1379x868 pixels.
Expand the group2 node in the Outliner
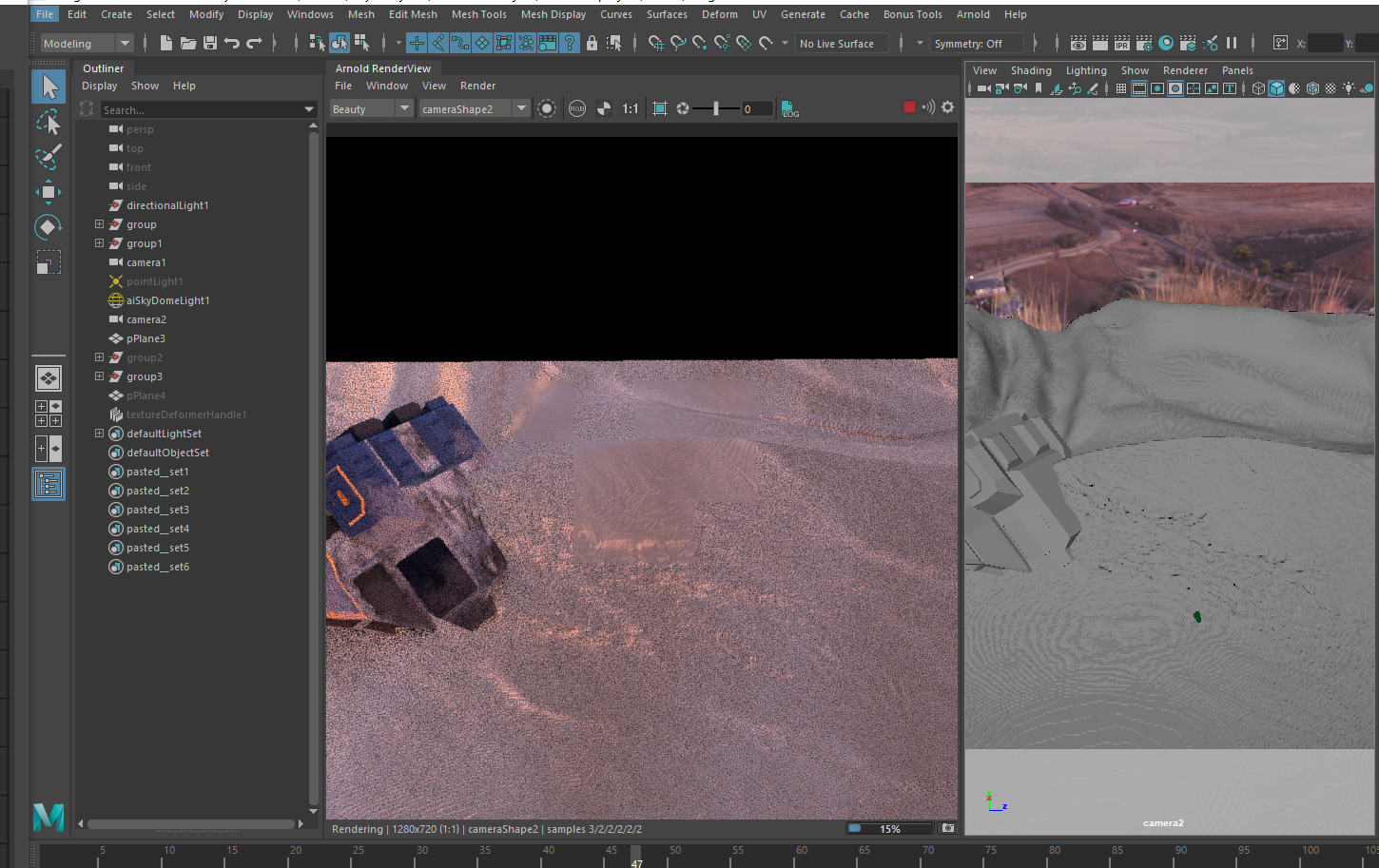pyautogui.click(x=99, y=357)
